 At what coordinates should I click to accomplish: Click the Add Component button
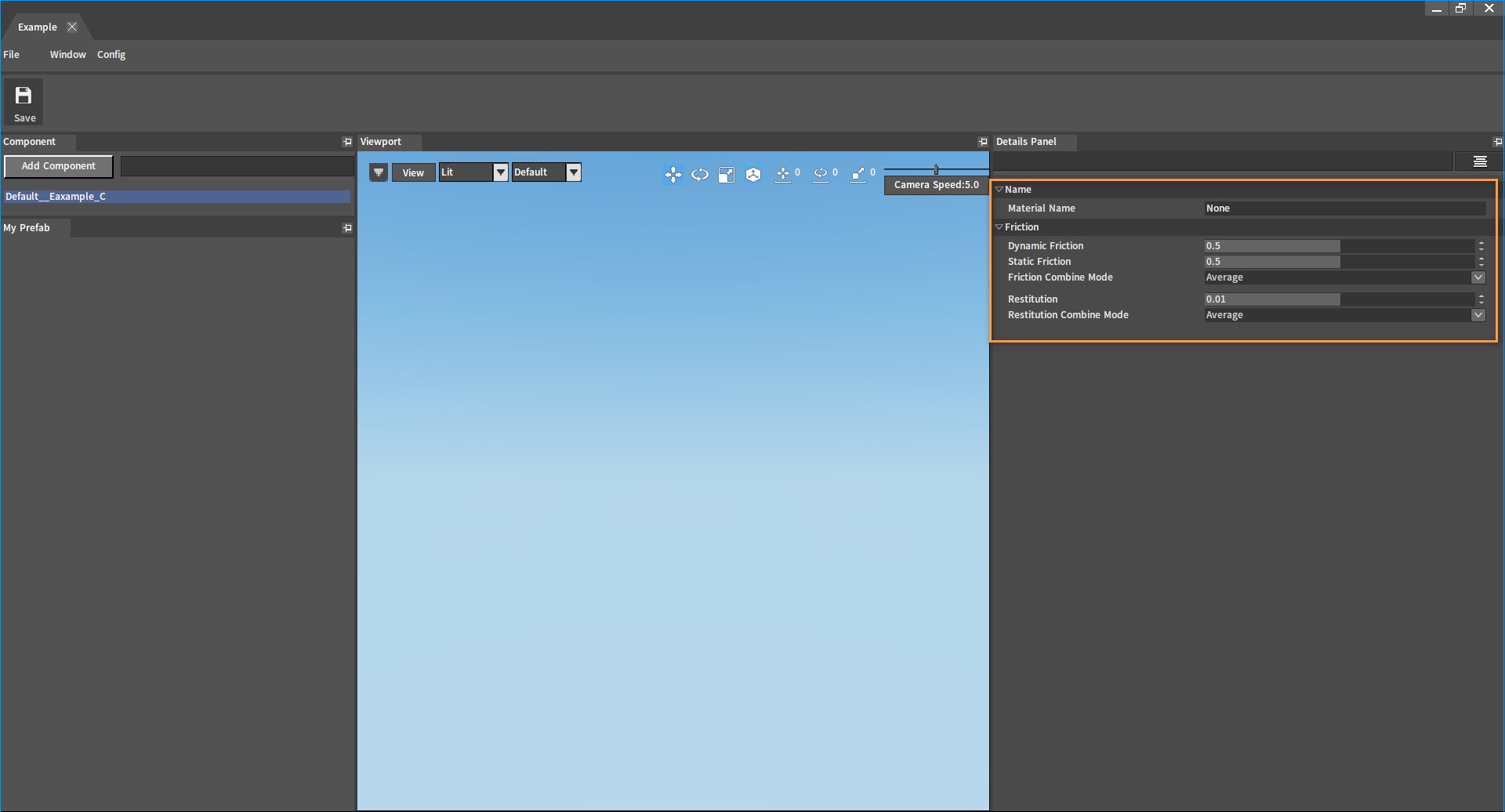tap(59, 166)
